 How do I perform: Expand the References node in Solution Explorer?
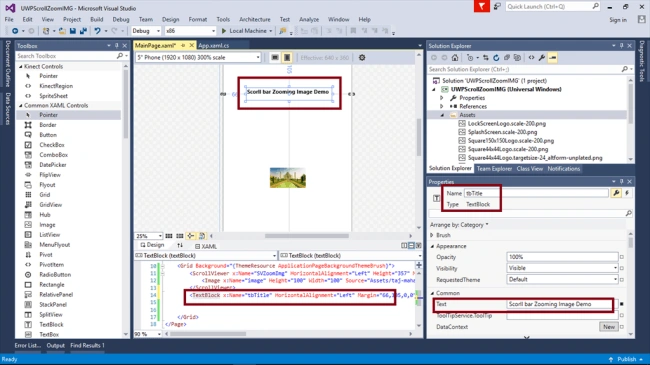442,107
